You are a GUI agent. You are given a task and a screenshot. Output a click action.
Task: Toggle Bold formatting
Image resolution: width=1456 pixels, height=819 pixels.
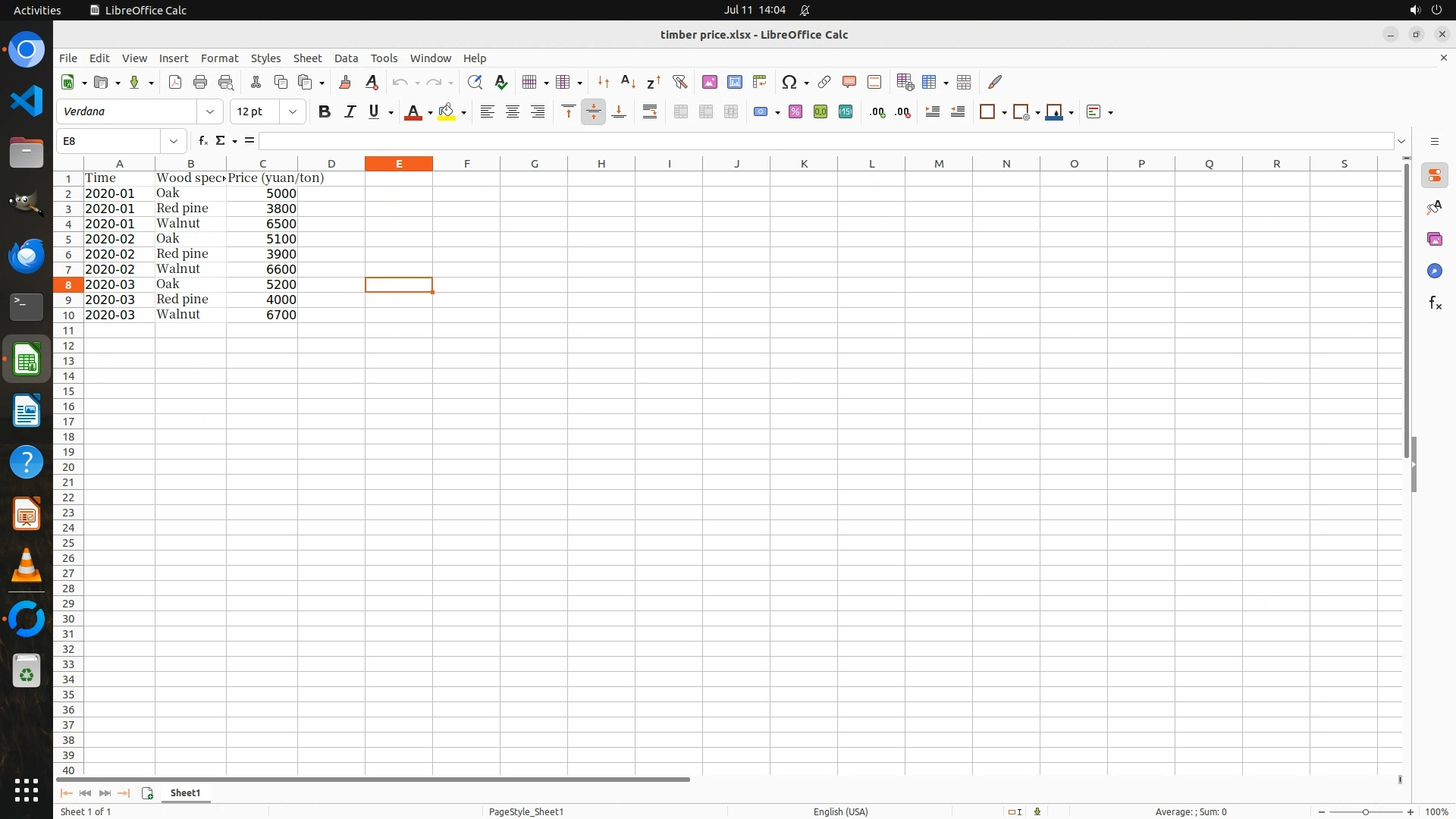coord(325,112)
